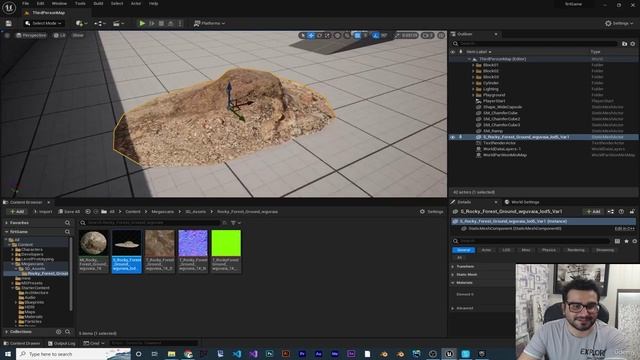The image size is (640, 360).
Task: Expand the Lighting folder in the Outliner
Action: 473,89
